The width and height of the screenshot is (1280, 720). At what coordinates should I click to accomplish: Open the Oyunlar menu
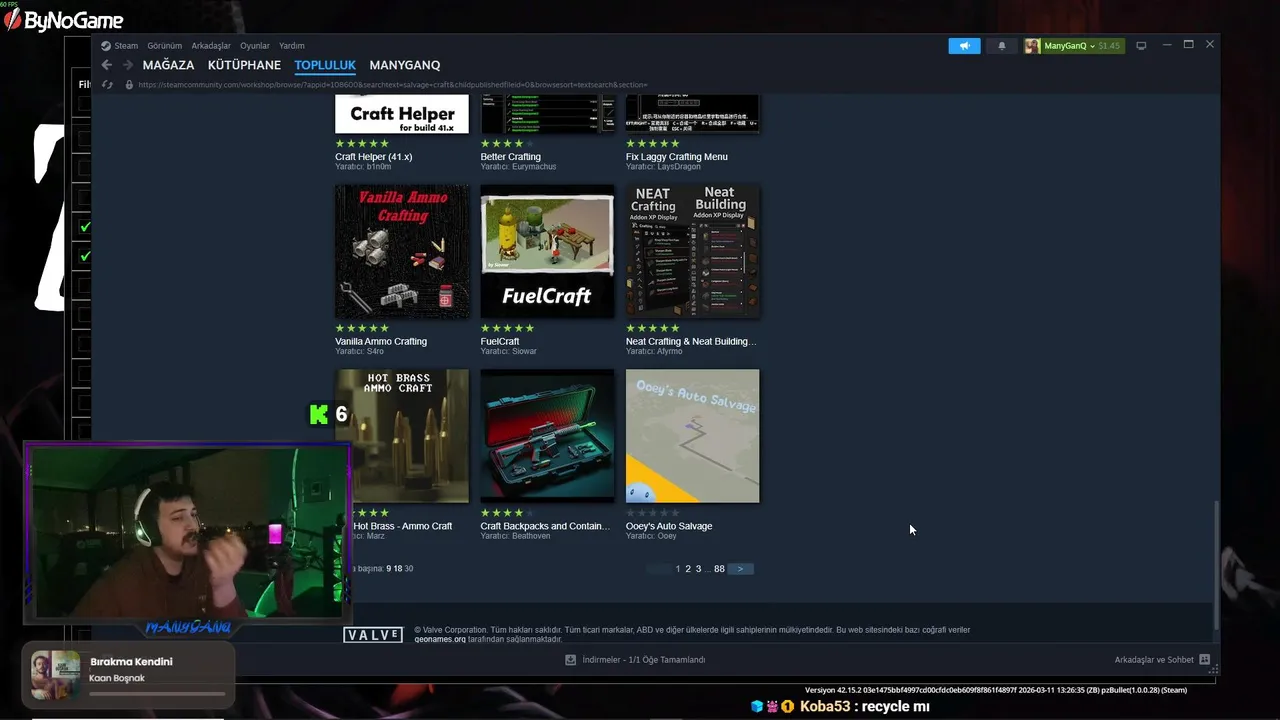(x=255, y=45)
